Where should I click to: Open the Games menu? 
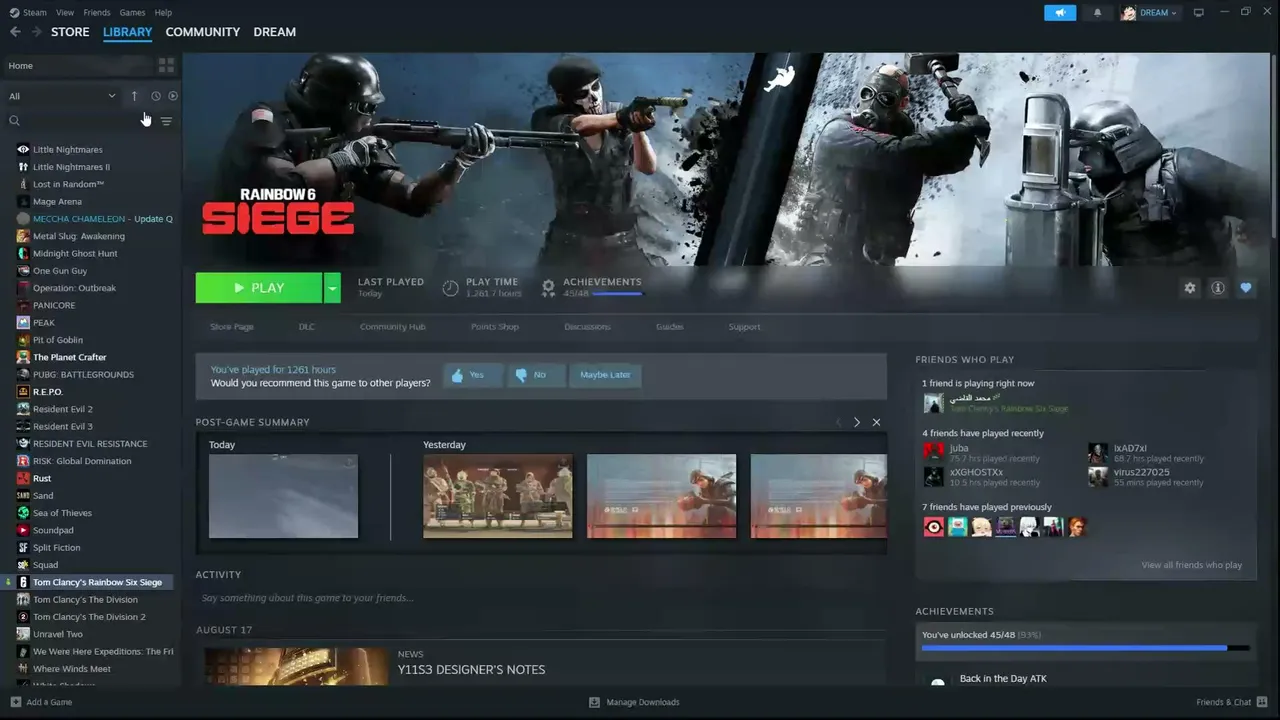(x=132, y=13)
